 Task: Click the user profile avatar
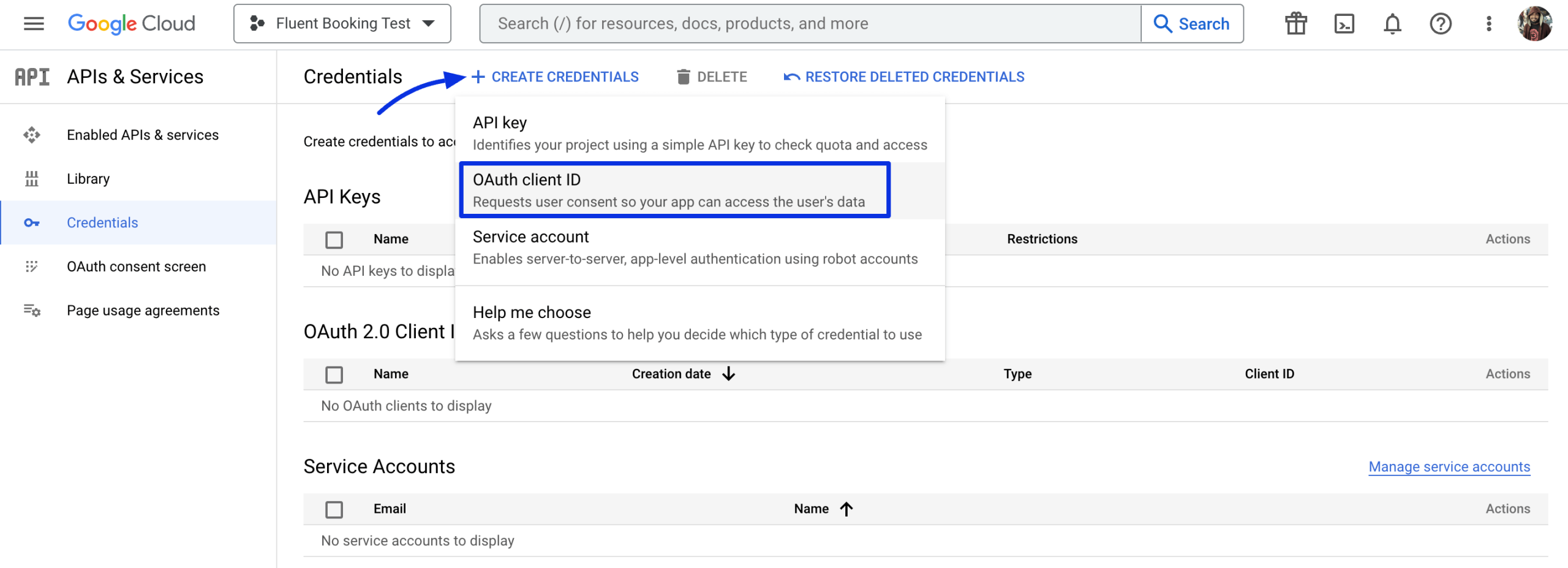coord(1534,24)
